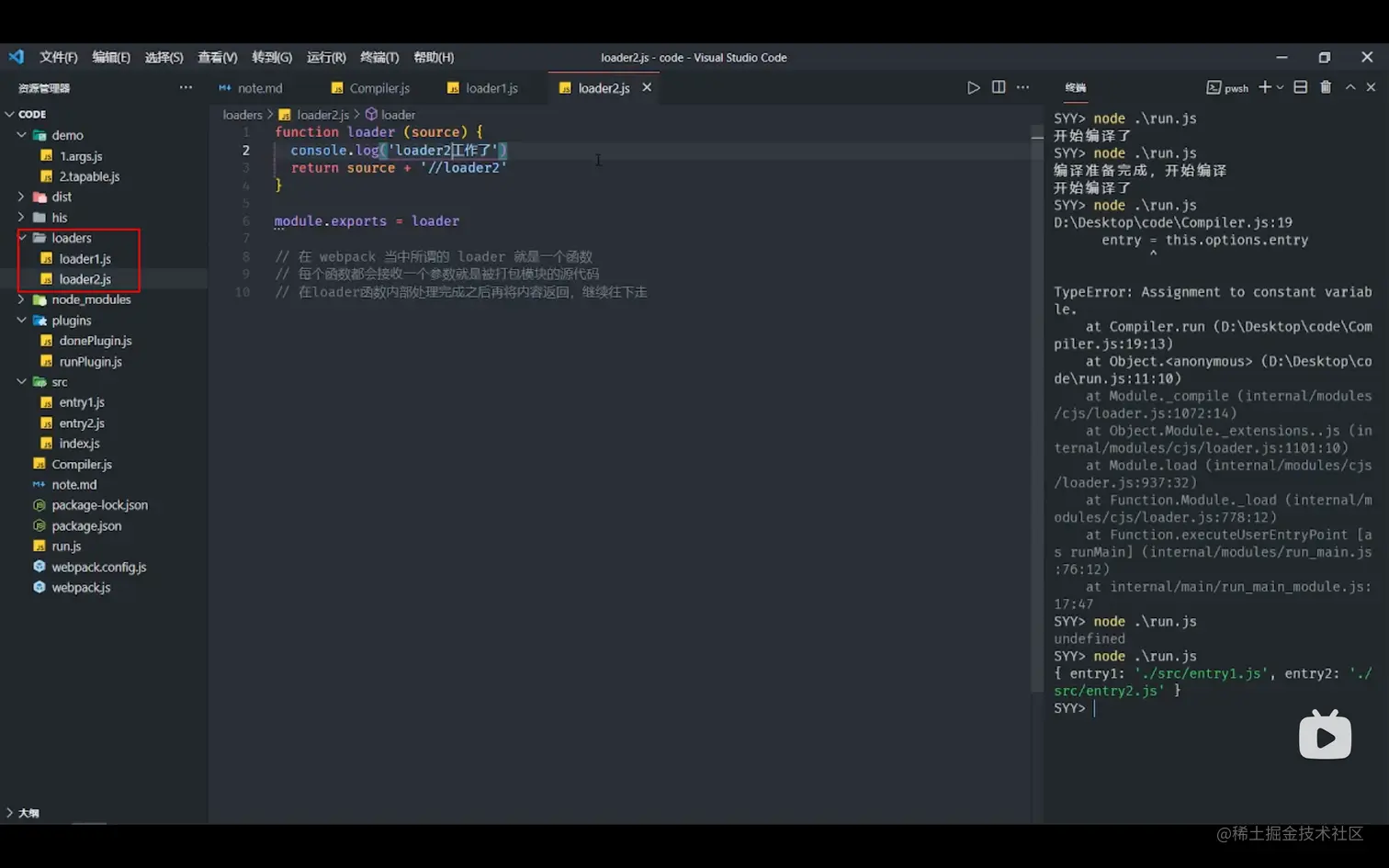Open entry2.js in src

point(82,423)
